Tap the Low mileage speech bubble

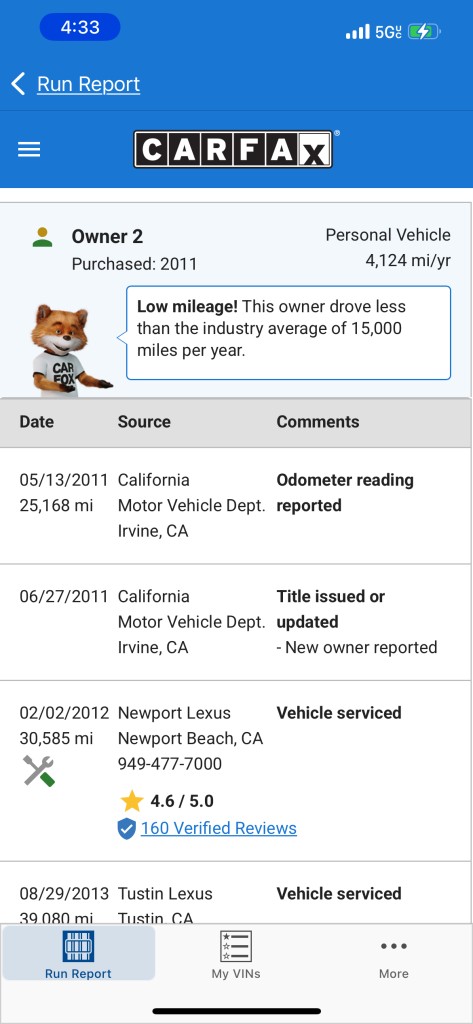pos(288,332)
